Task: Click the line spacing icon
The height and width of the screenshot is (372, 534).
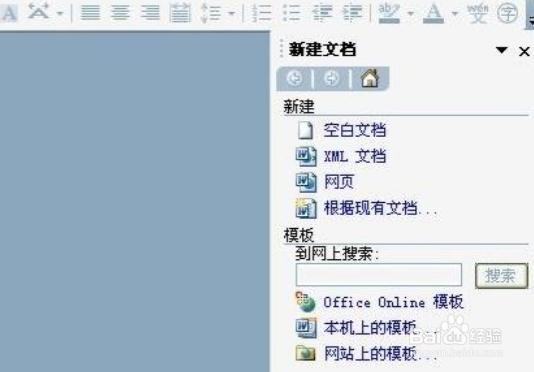Action: click(x=210, y=13)
